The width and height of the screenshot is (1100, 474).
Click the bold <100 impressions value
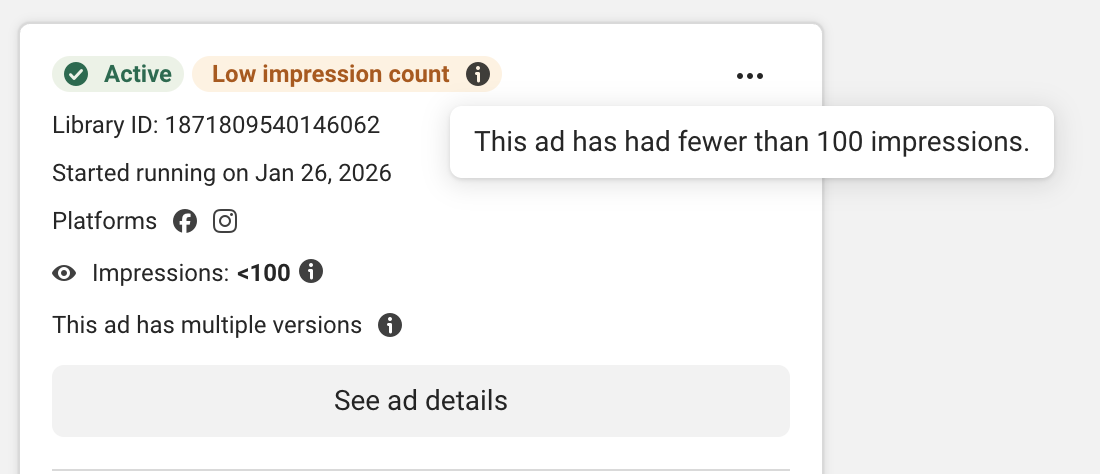(263, 272)
